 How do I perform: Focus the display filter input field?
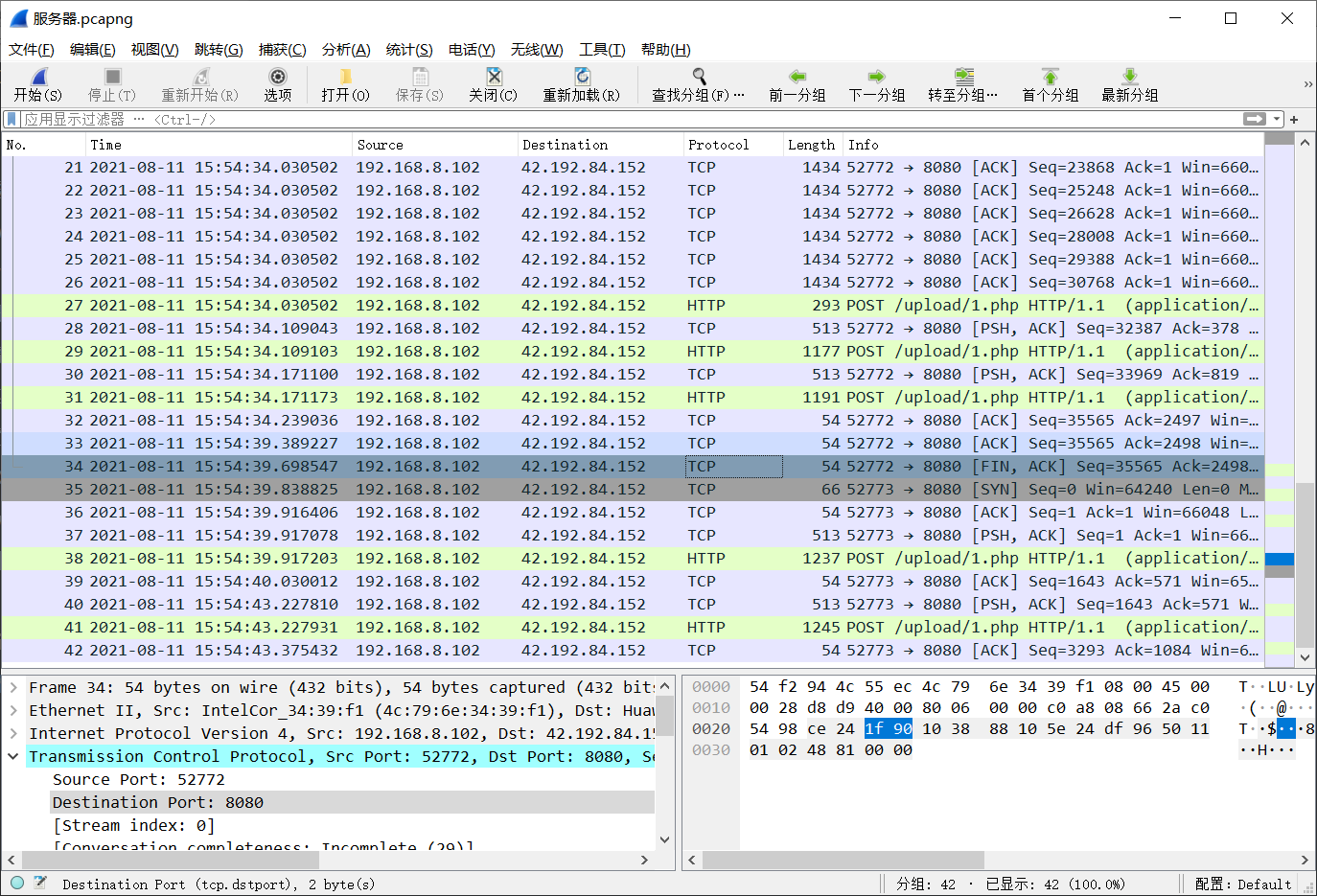point(631,119)
